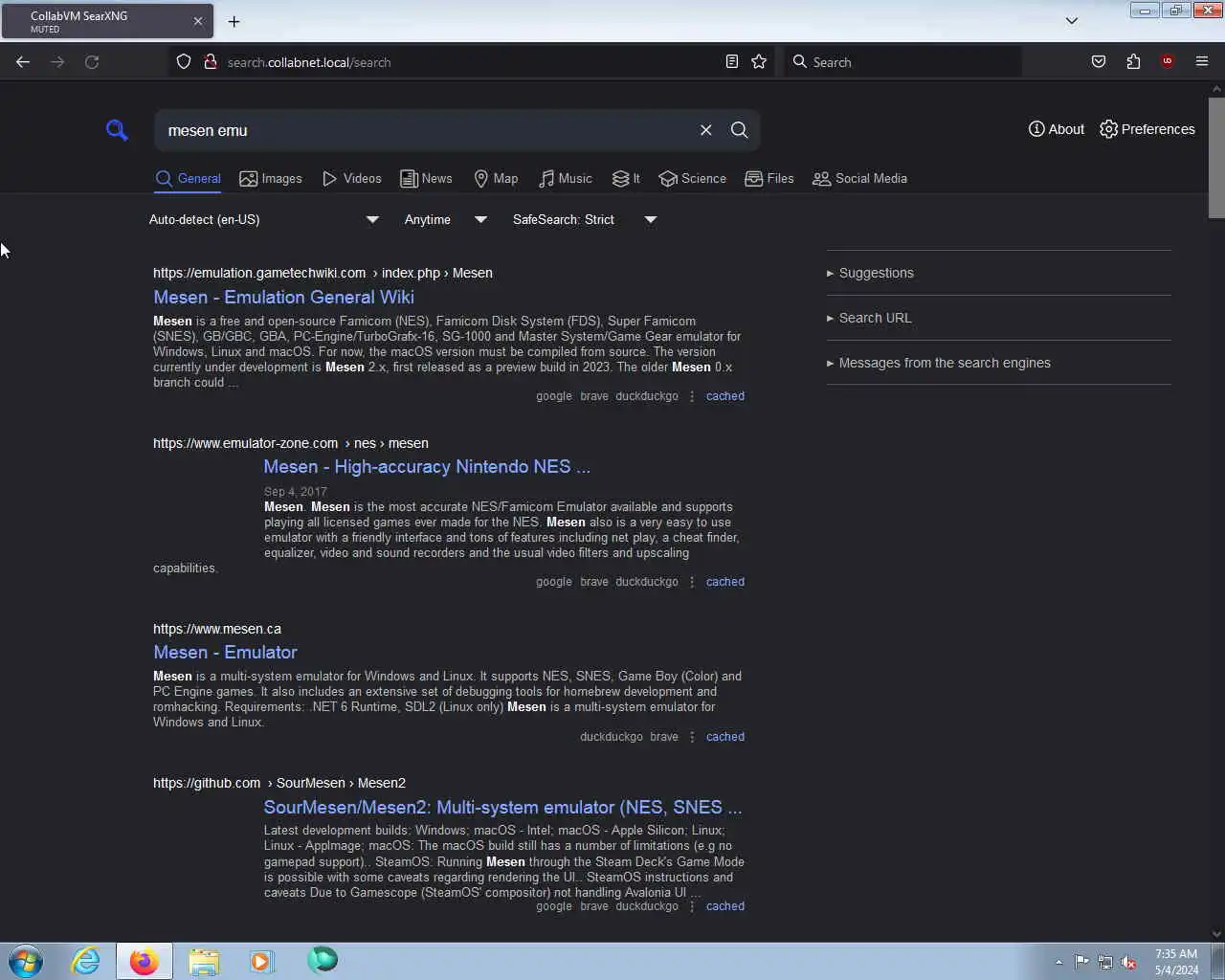Submit search with magnifier button
The image size is (1225, 980).
coord(740,130)
